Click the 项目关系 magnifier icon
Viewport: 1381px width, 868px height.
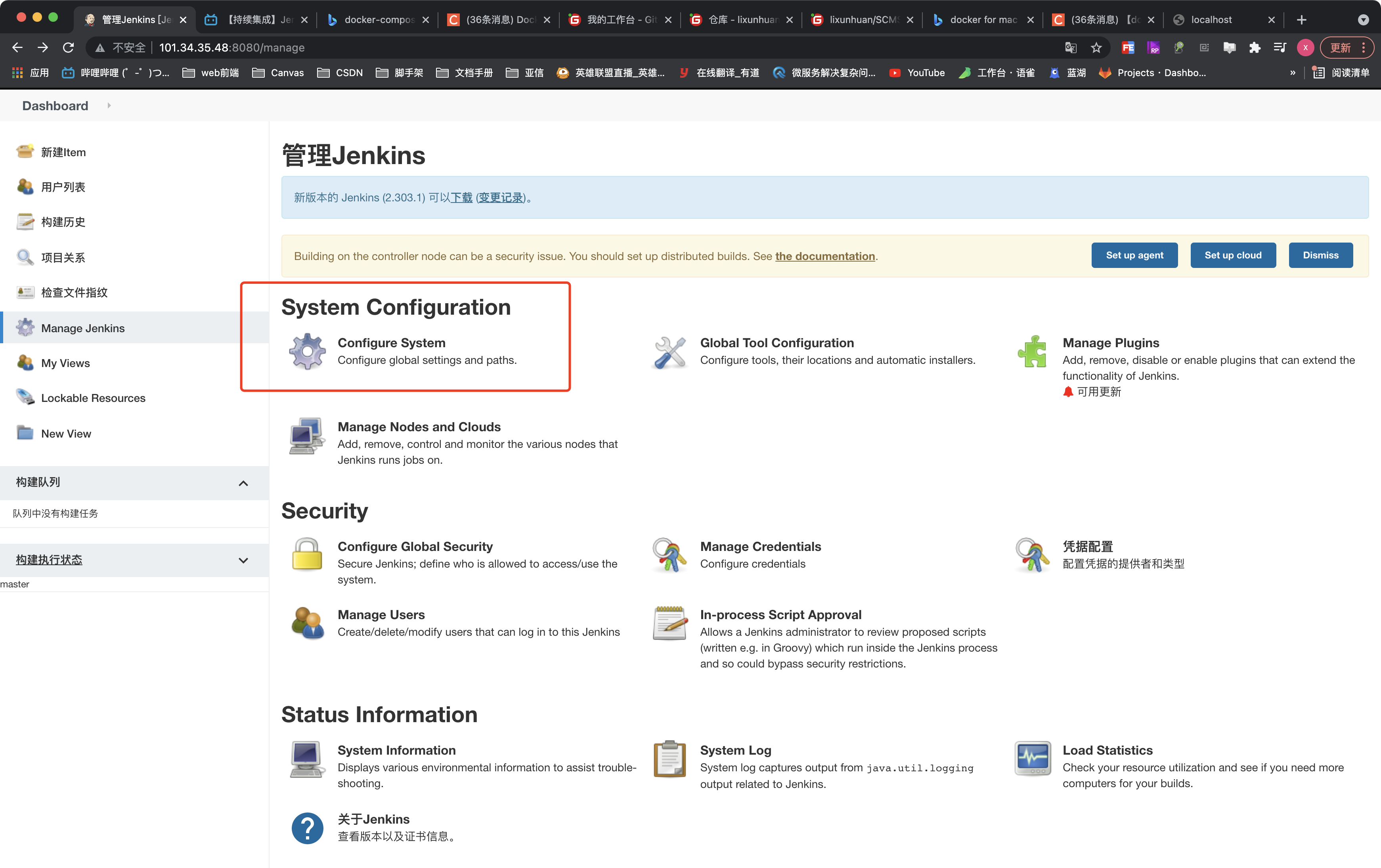pyautogui.click(x=25, y=257)
